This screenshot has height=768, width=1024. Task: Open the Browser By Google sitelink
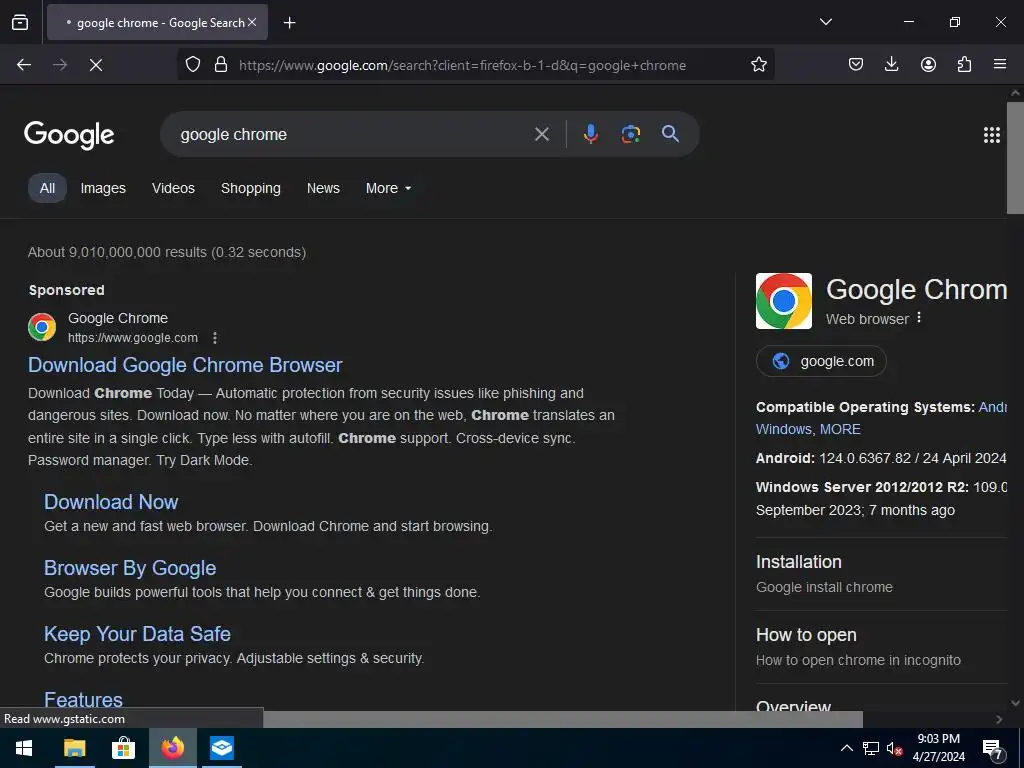130,568
